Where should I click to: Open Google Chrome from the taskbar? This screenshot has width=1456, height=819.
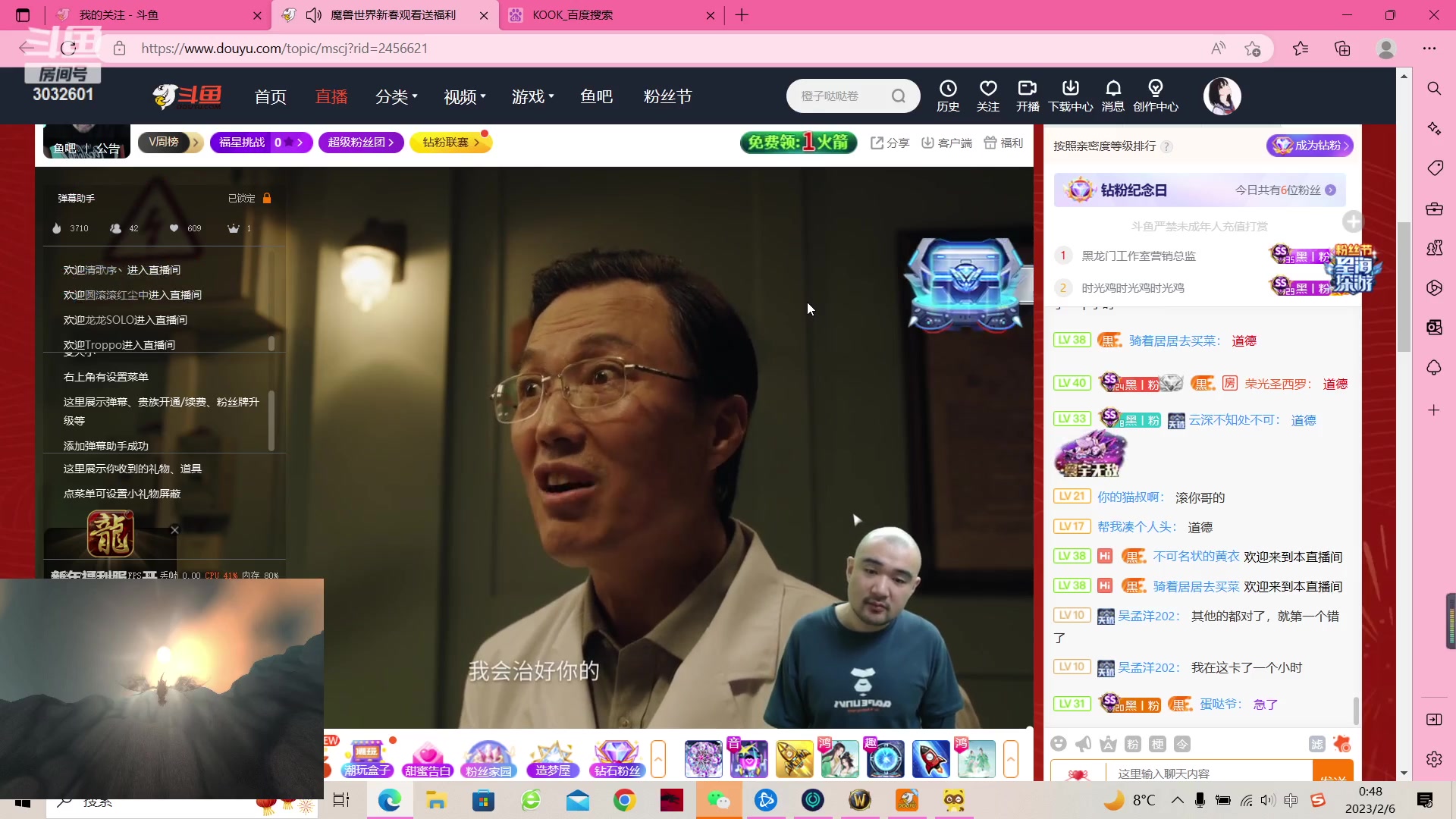pyautogui.click(x=625, y=800)
